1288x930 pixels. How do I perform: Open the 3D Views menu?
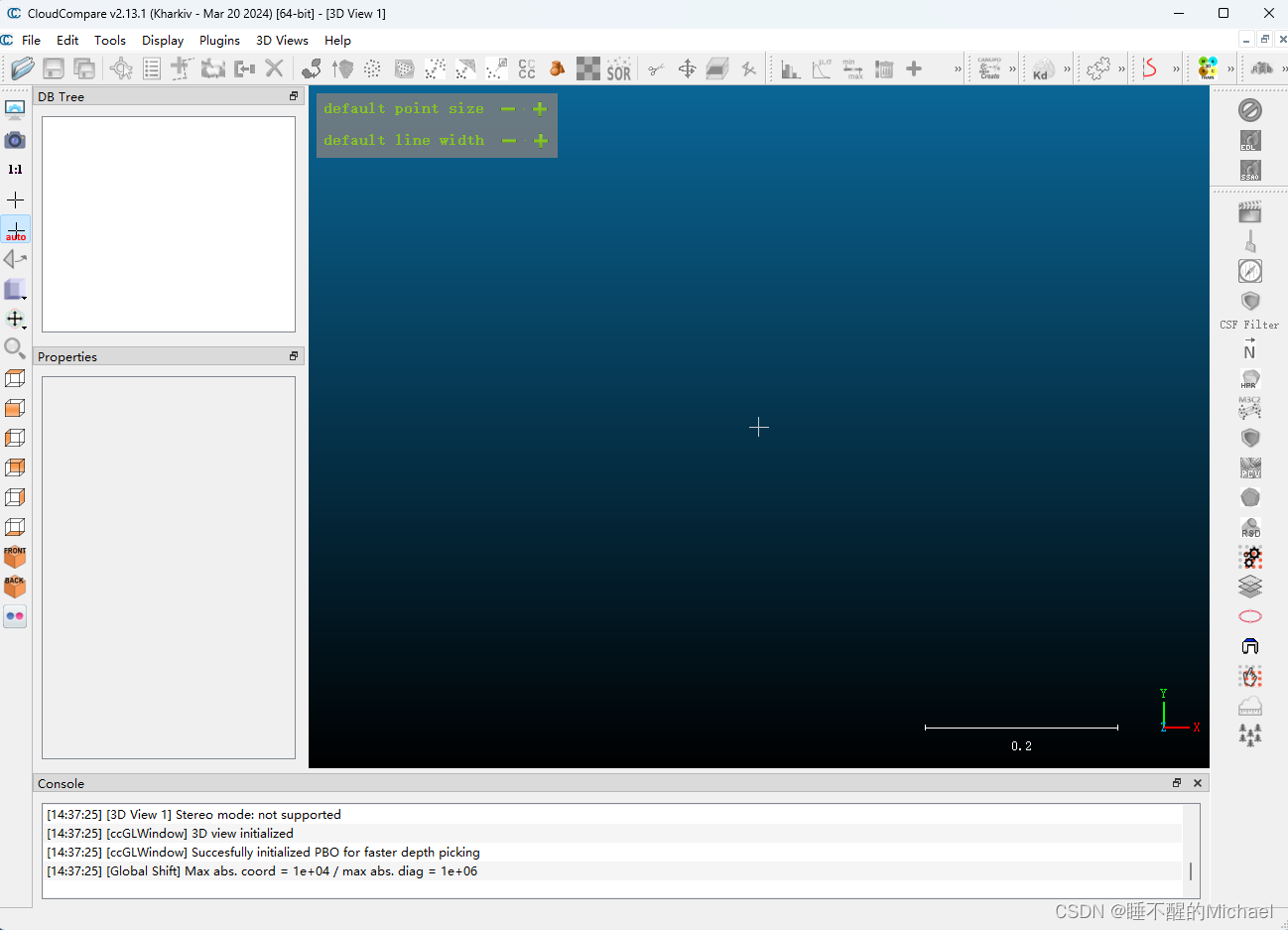282,40
